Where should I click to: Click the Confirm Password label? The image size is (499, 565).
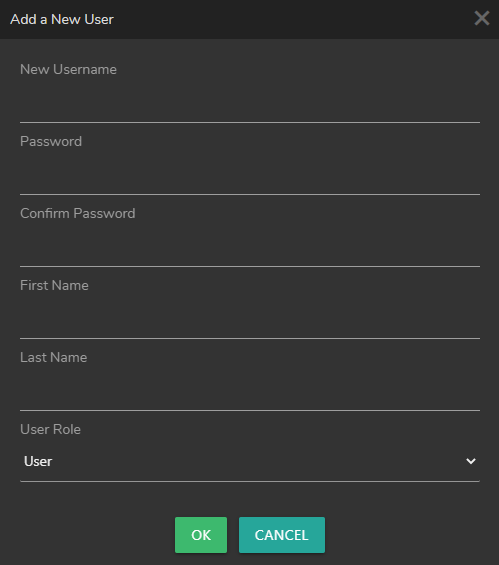[78, 213]
